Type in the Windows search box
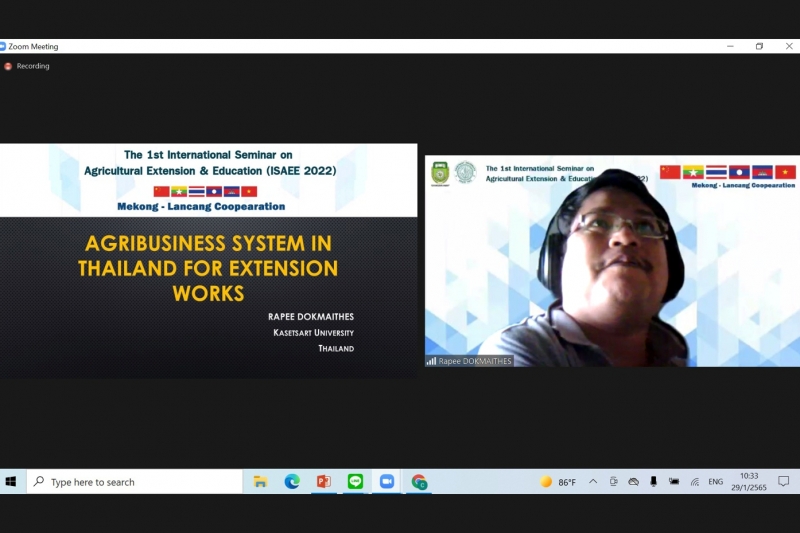 pos(140,482)
